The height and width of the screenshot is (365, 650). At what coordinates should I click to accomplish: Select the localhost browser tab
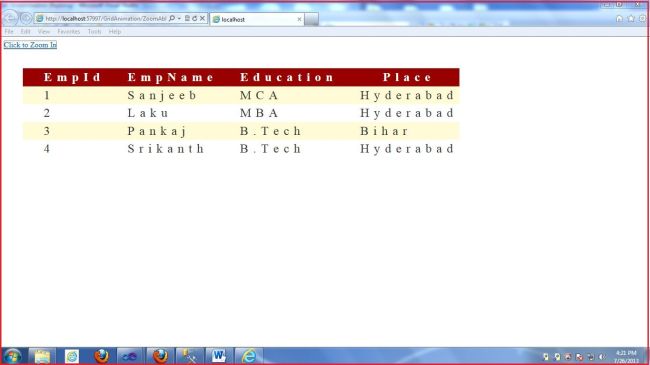(257, 19)
